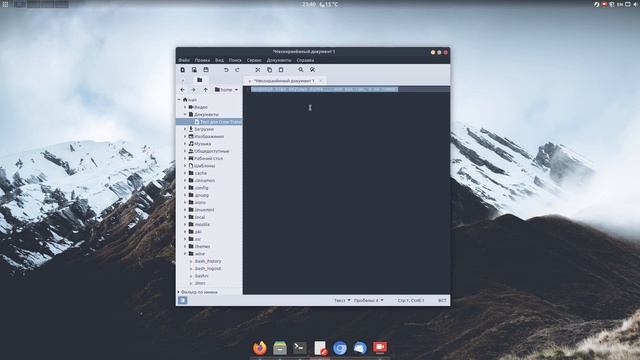
Task: Toggle the side panel from status bar
Action: click(182, 300)
